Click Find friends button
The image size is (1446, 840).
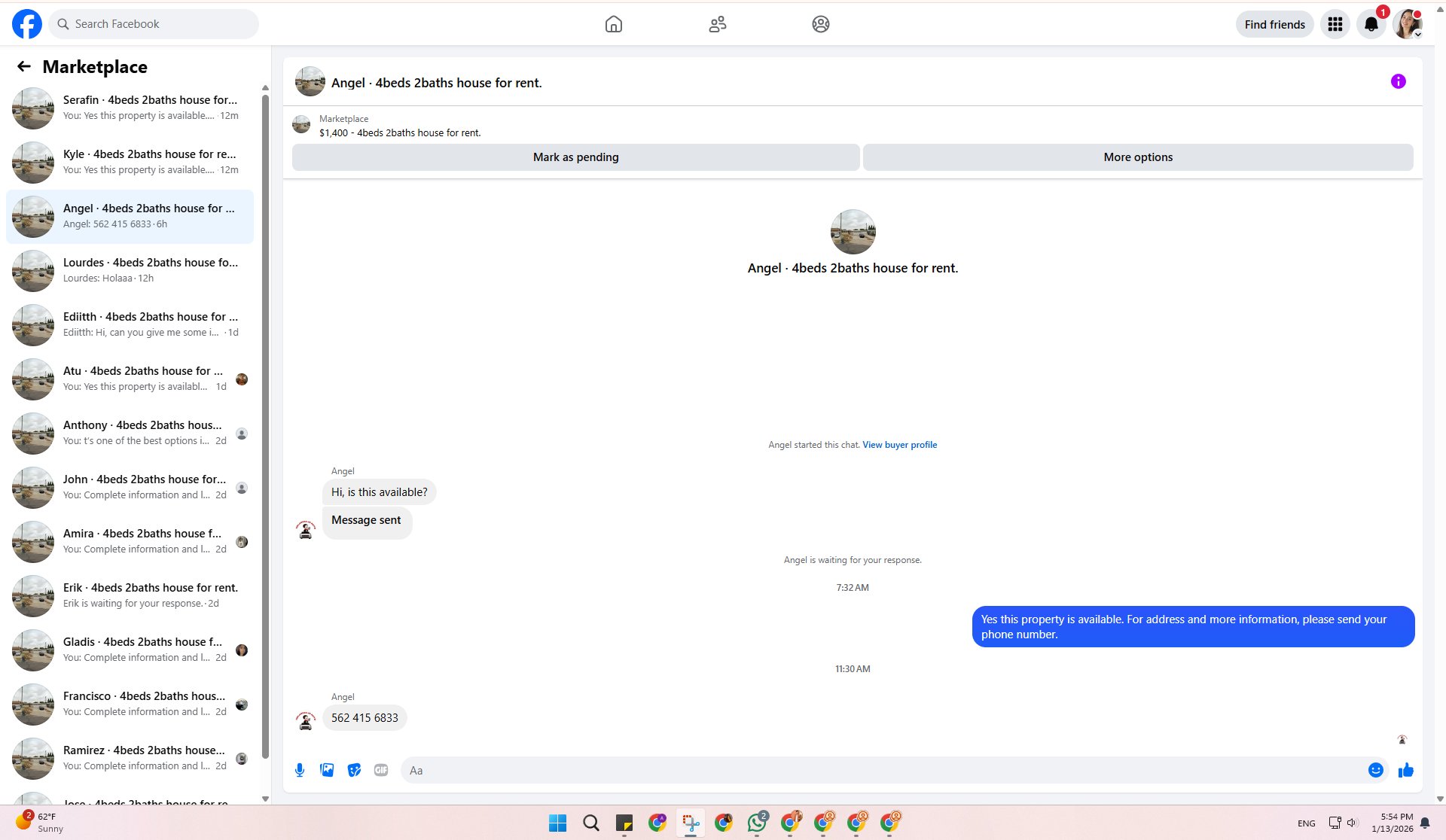[1274, 24]
